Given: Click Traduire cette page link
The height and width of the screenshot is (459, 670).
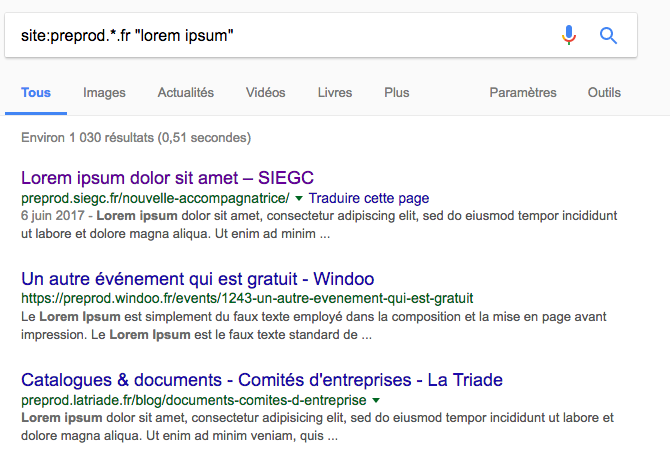Looking at the screenshot, I should (369, 198).
